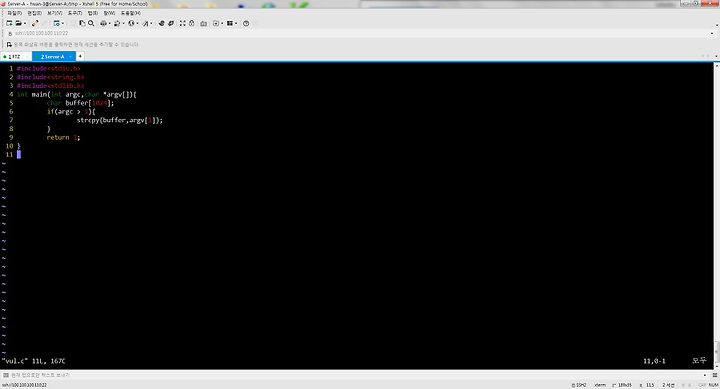Open the 도움말(H) menu
Image resolution: width=720 pixels, height=389 pixels.
click(x=131, y=13)
